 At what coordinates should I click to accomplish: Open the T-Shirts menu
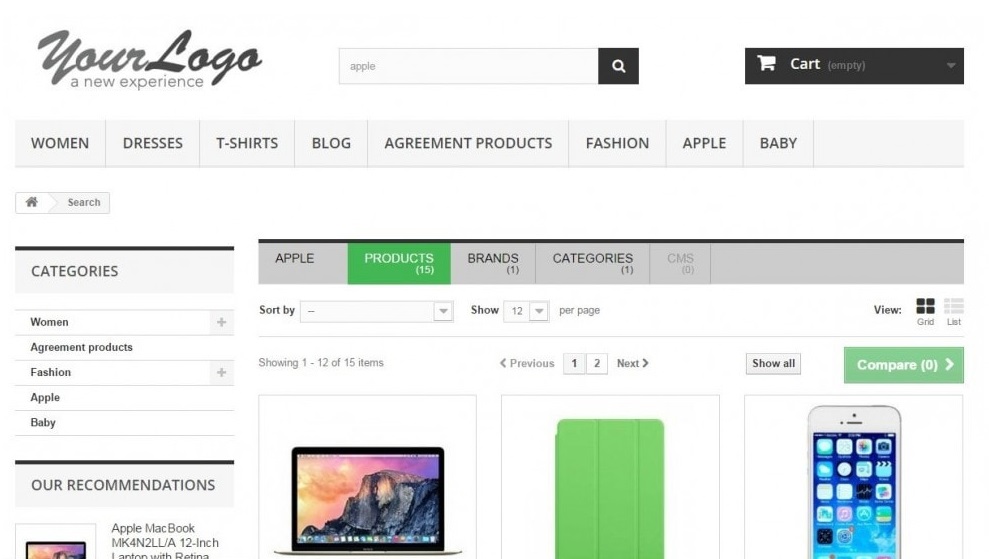pyautogui.click(x=247, y=143)
